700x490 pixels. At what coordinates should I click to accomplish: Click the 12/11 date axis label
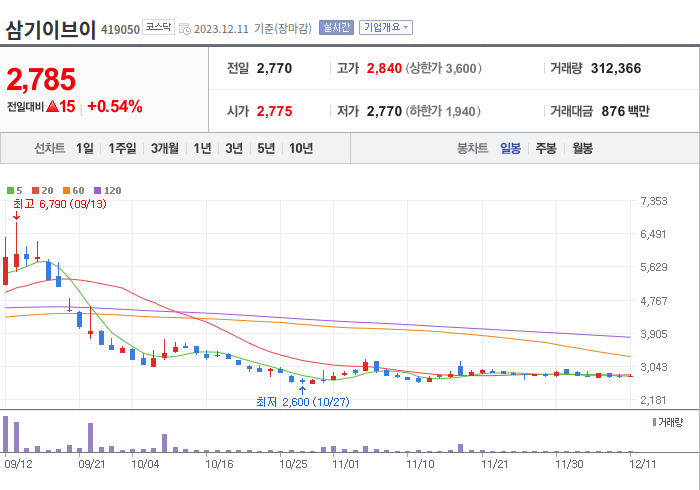click(642, 464)
